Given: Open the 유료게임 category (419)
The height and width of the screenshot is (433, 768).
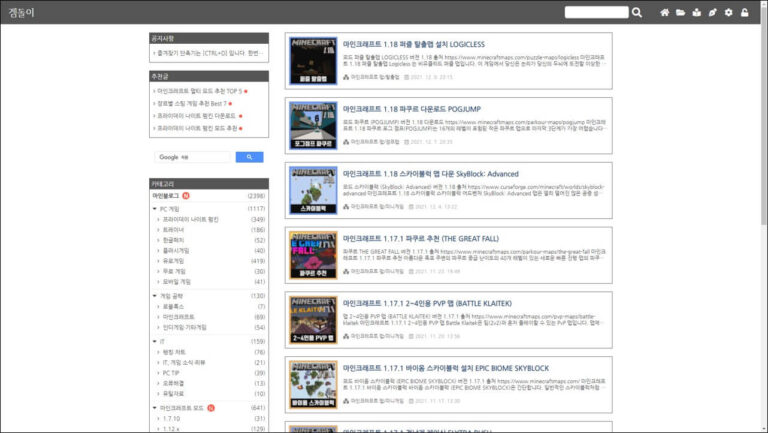Looking at the screenshot, I should coord(173,261).
